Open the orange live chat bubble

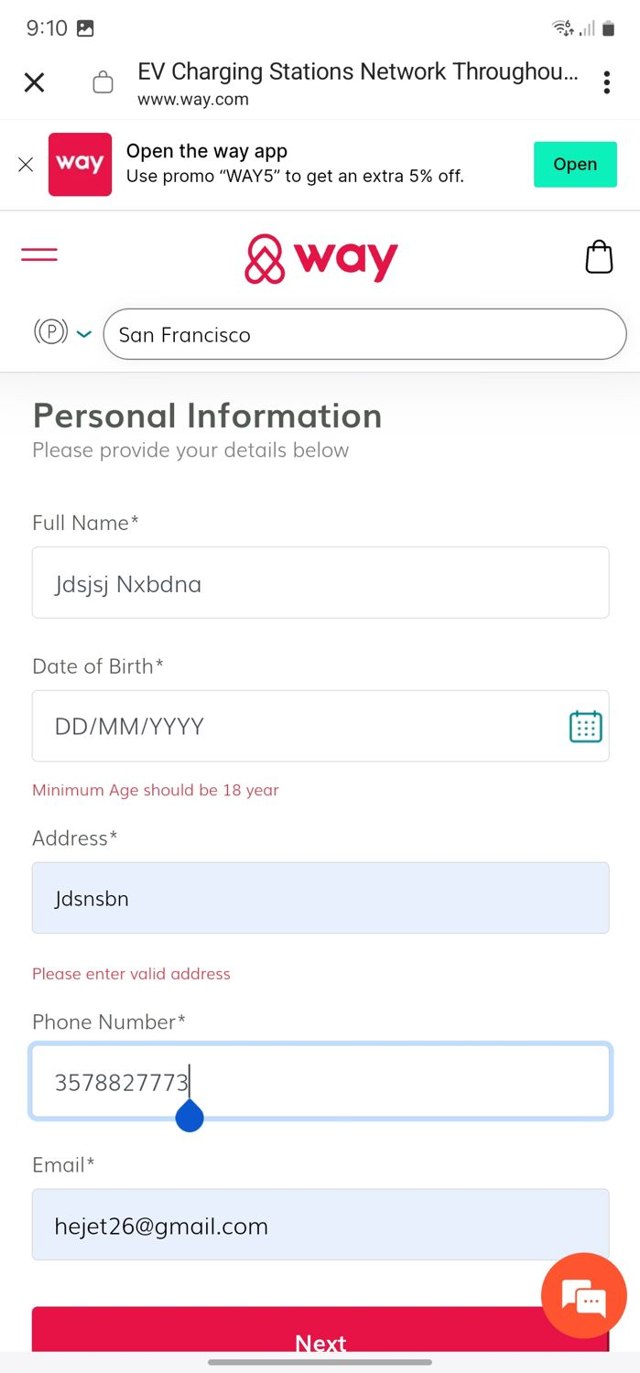tap(583, 1296)
